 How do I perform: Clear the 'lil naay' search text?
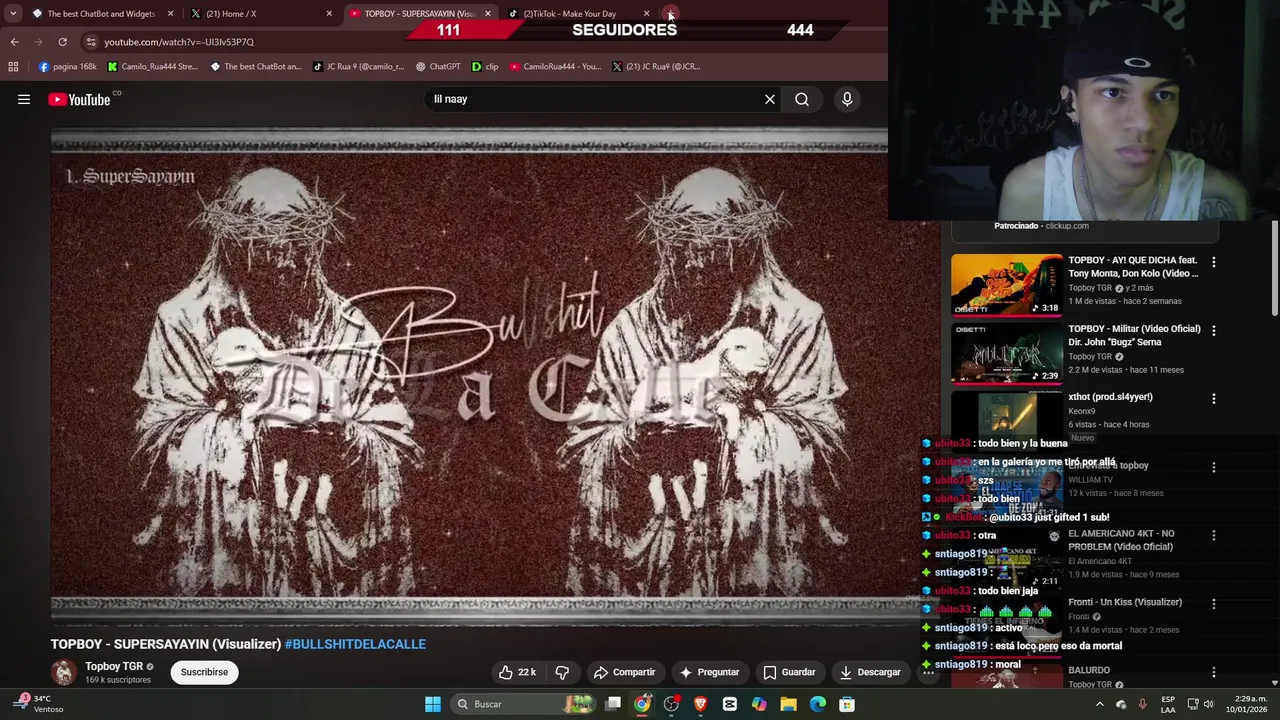point(770,99)
